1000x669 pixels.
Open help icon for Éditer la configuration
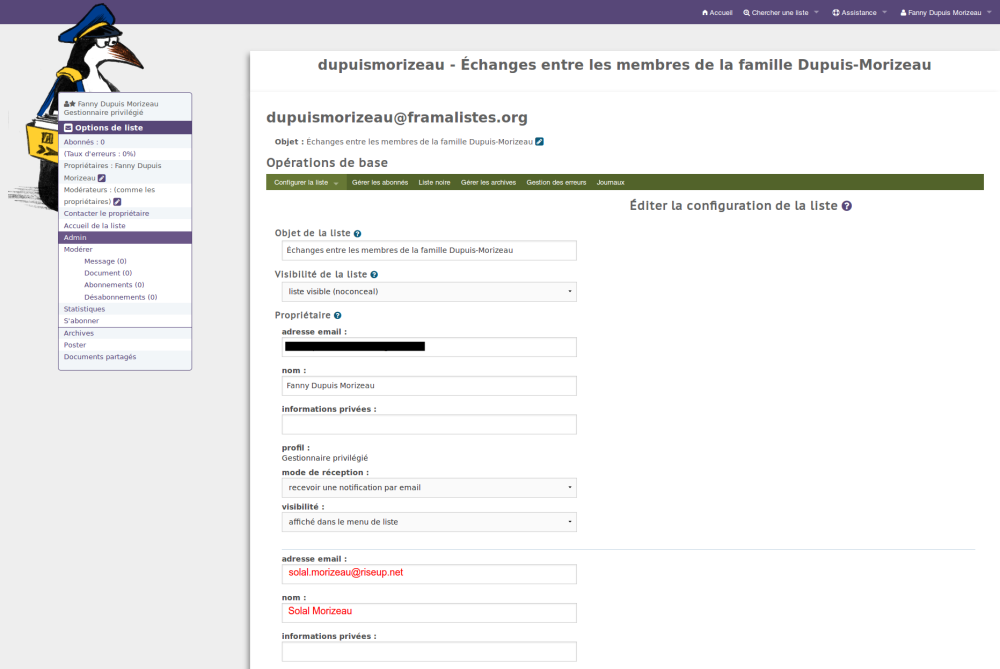(847, 206)
